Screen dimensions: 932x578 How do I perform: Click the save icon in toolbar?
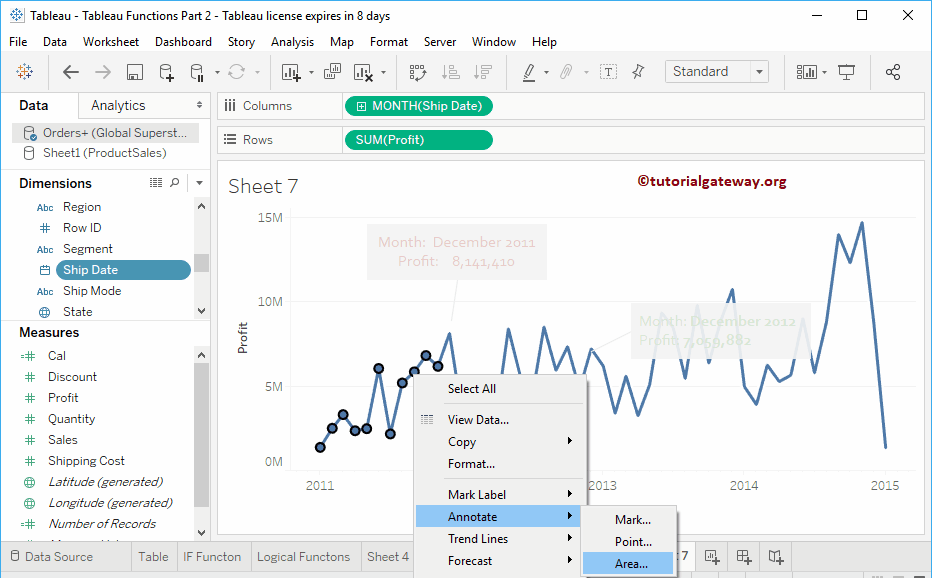coord(135,72)
